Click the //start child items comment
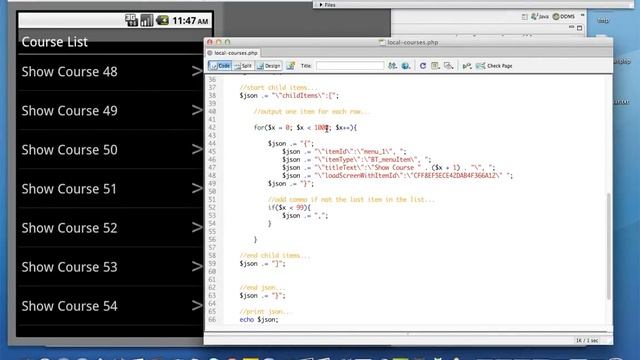 tap(278, 87)
